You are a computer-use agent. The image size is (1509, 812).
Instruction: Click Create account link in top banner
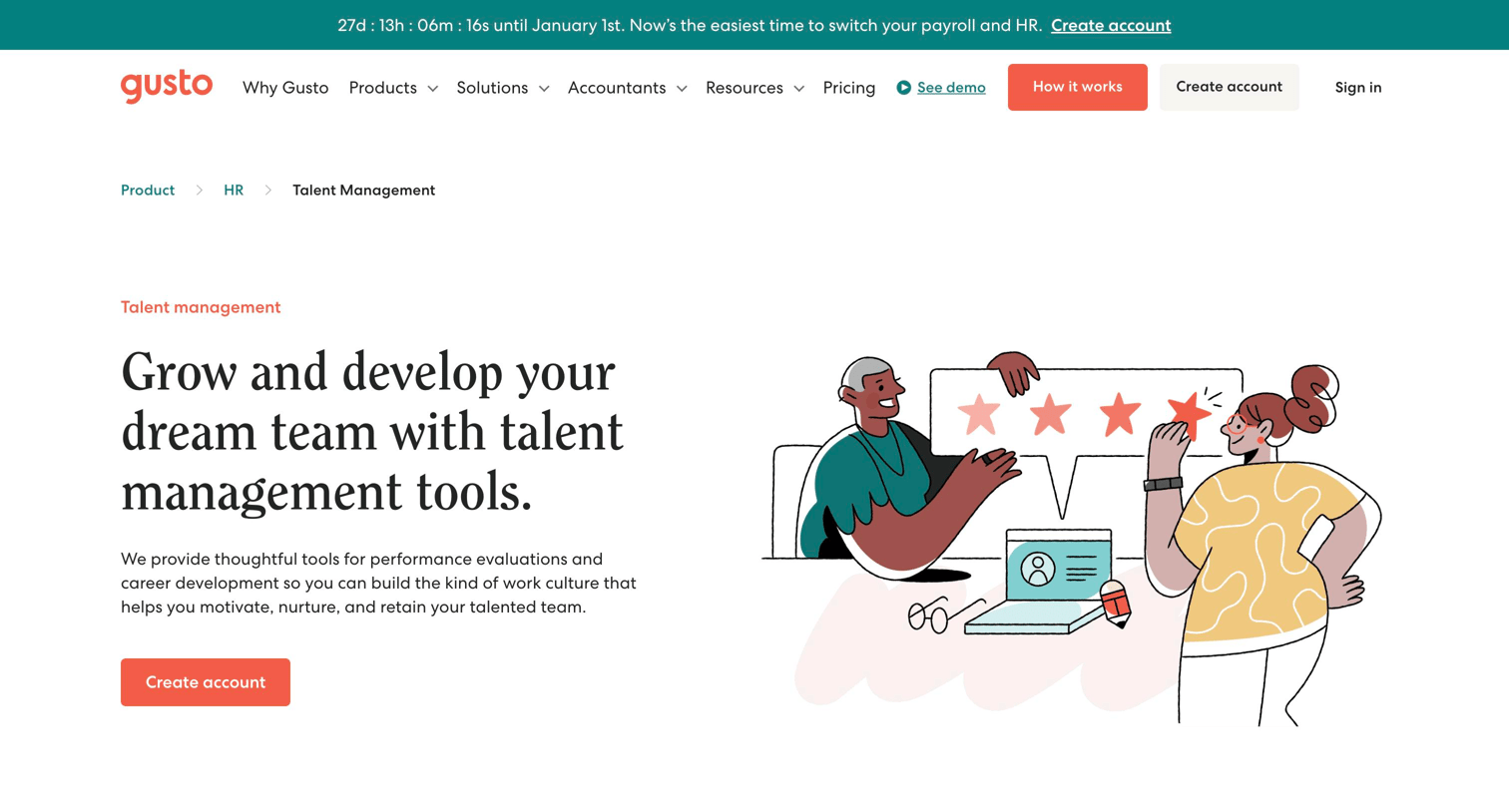point(1111,26)
